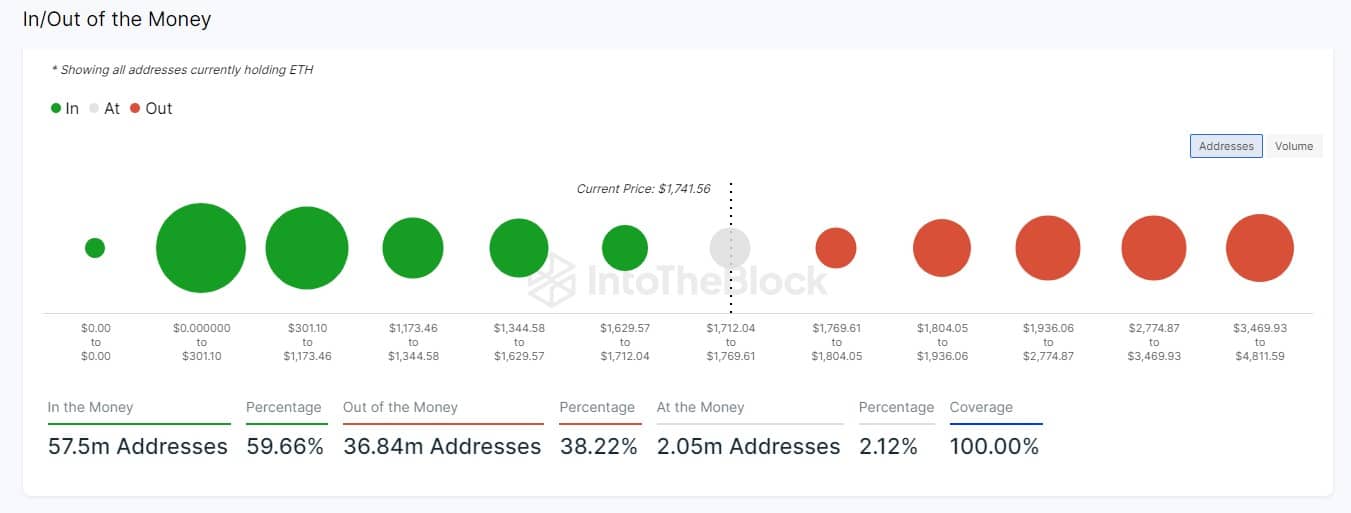
Task: Click the In/Out of the Money heading
Action: (x=117, y=19)
